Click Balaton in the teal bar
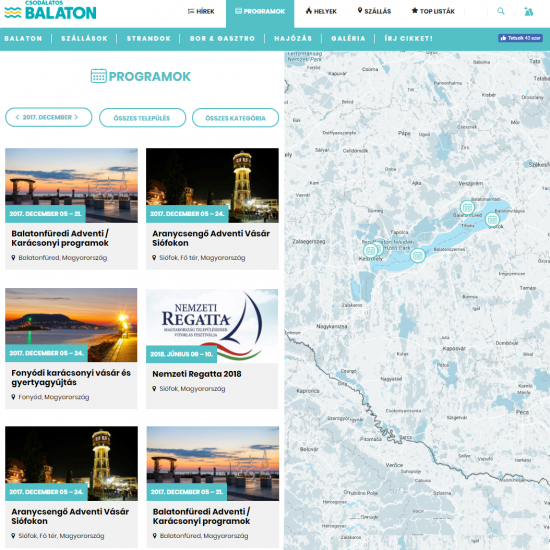Viewport: 550px width, 550px height. click(x=23, y=39)
